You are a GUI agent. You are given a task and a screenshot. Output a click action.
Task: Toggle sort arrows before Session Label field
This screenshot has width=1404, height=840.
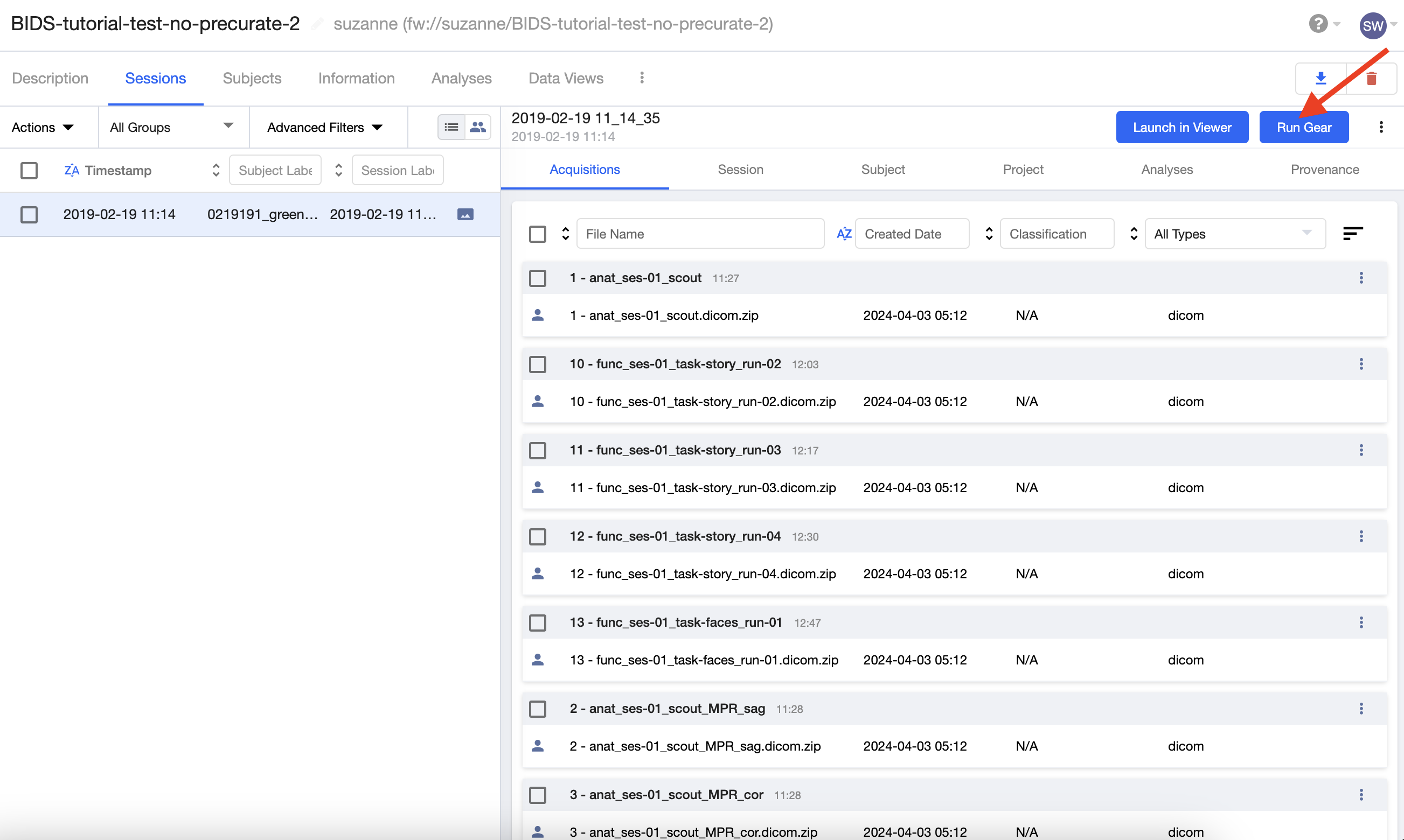coord(338,170)
